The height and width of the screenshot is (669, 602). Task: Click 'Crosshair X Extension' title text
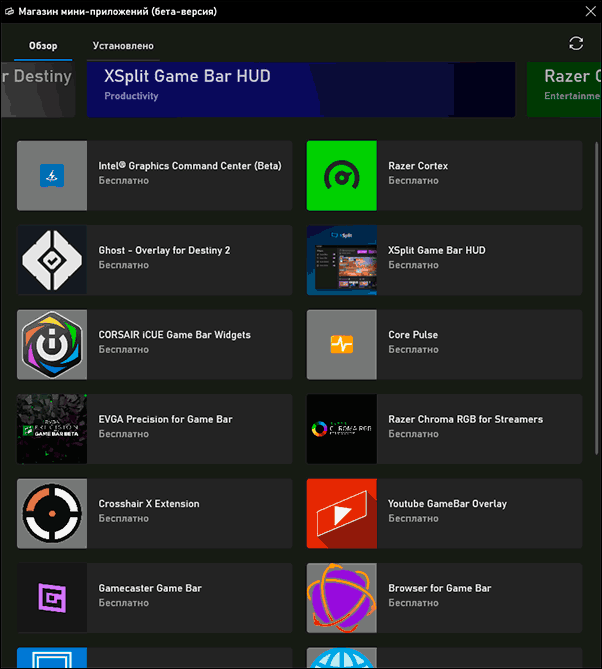(x=149, y=503)
